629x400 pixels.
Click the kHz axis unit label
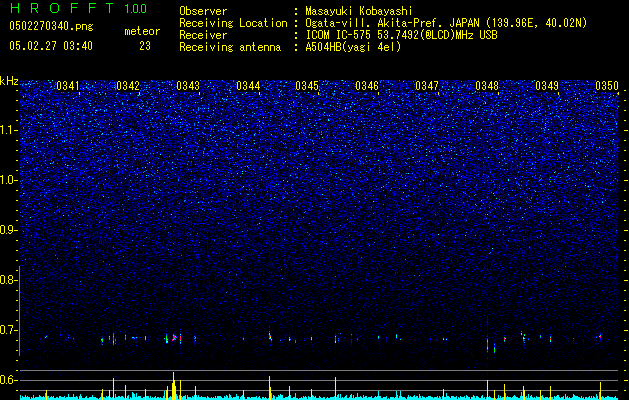pos(9,81)
